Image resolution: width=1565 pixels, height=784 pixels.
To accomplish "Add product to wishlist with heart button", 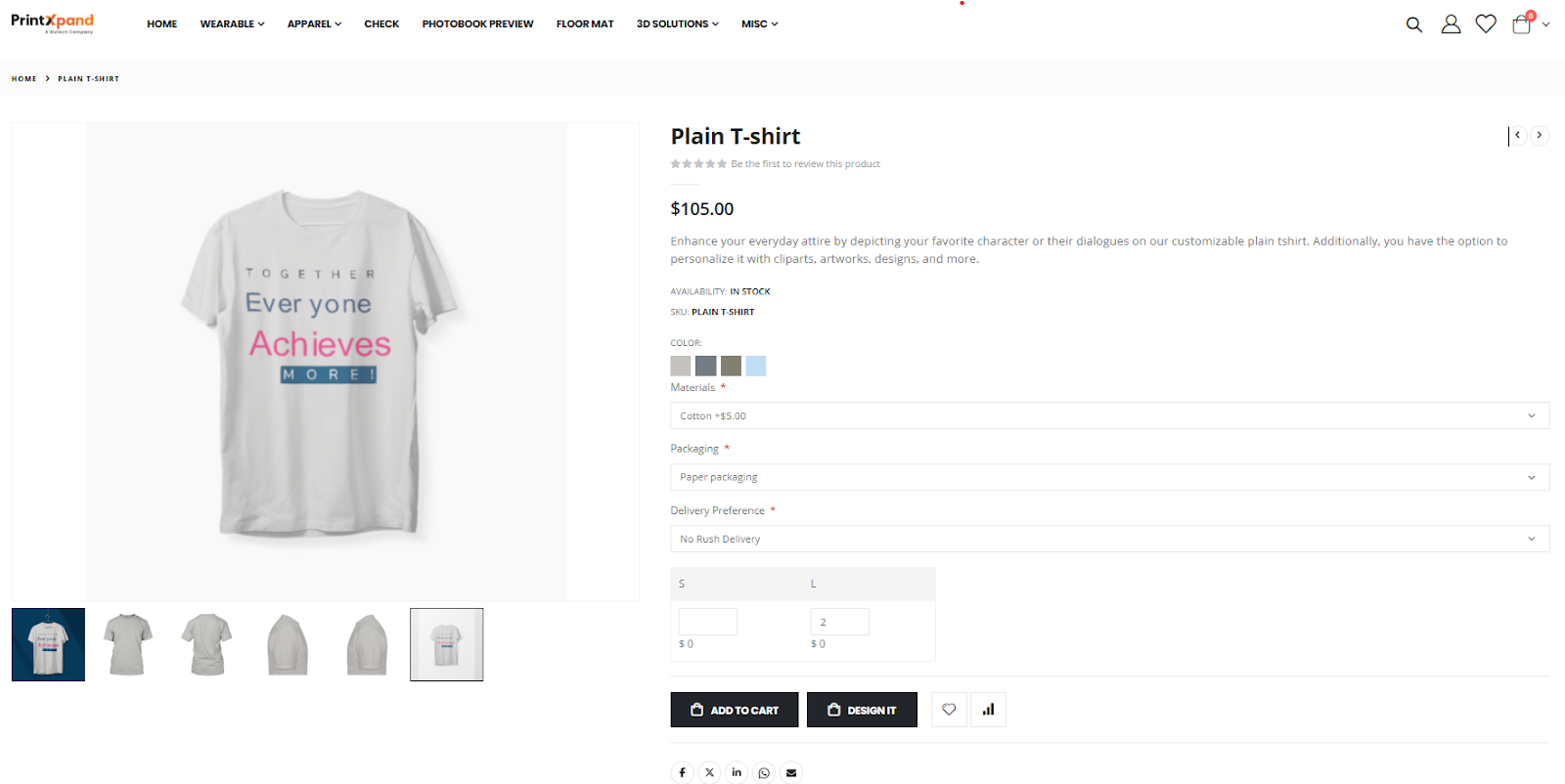I will (x=949, y=710).
